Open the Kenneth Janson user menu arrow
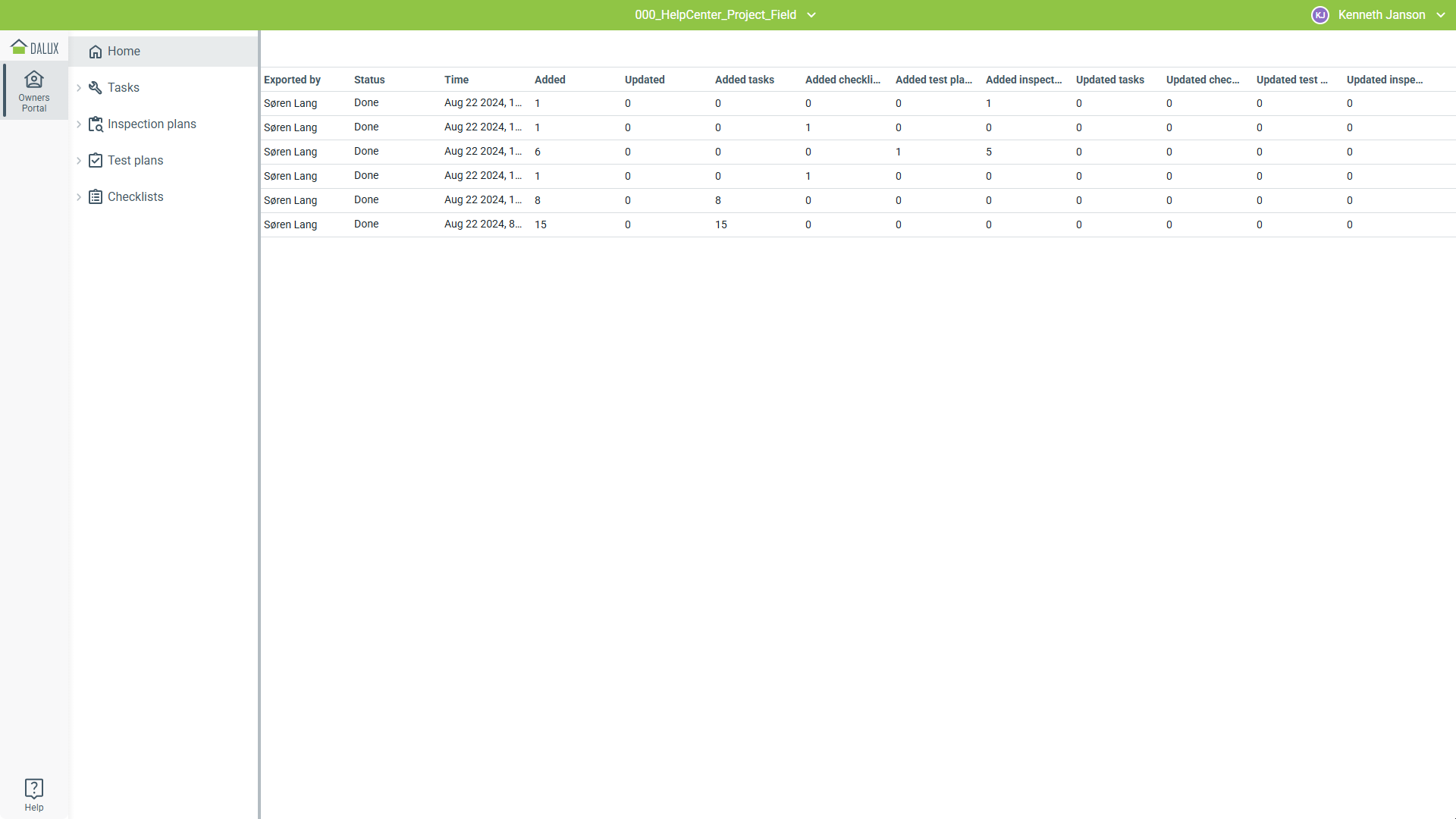1456x819 pixels. tap(1441, 15)
